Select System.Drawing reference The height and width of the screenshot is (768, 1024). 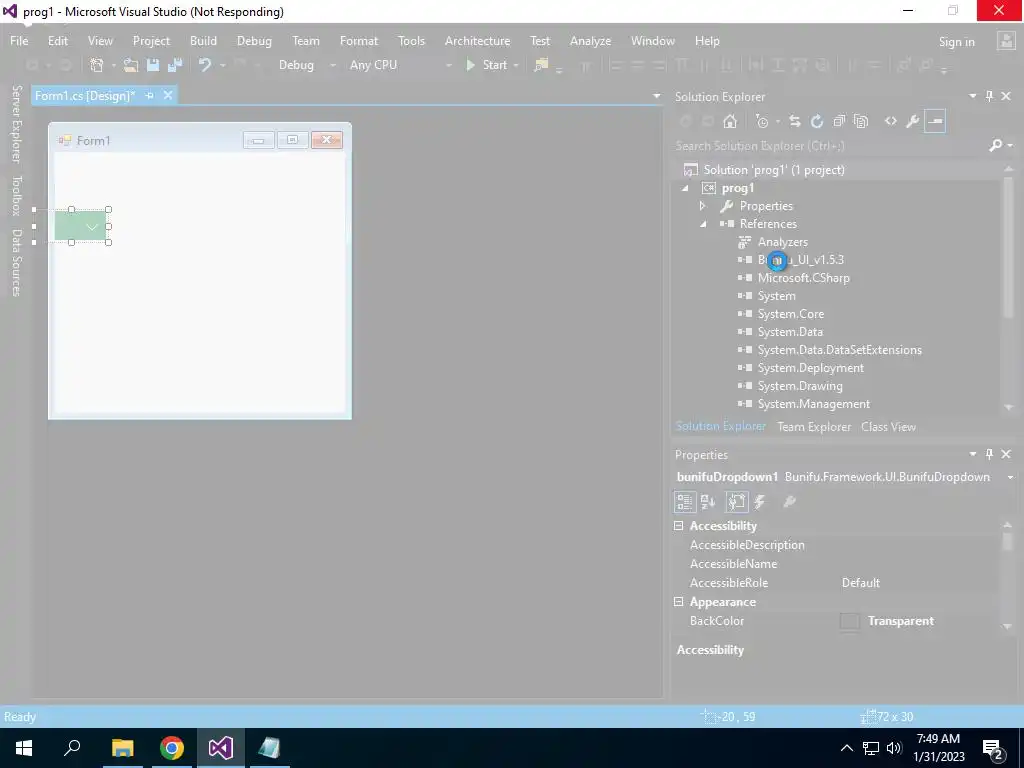[800, 386]
